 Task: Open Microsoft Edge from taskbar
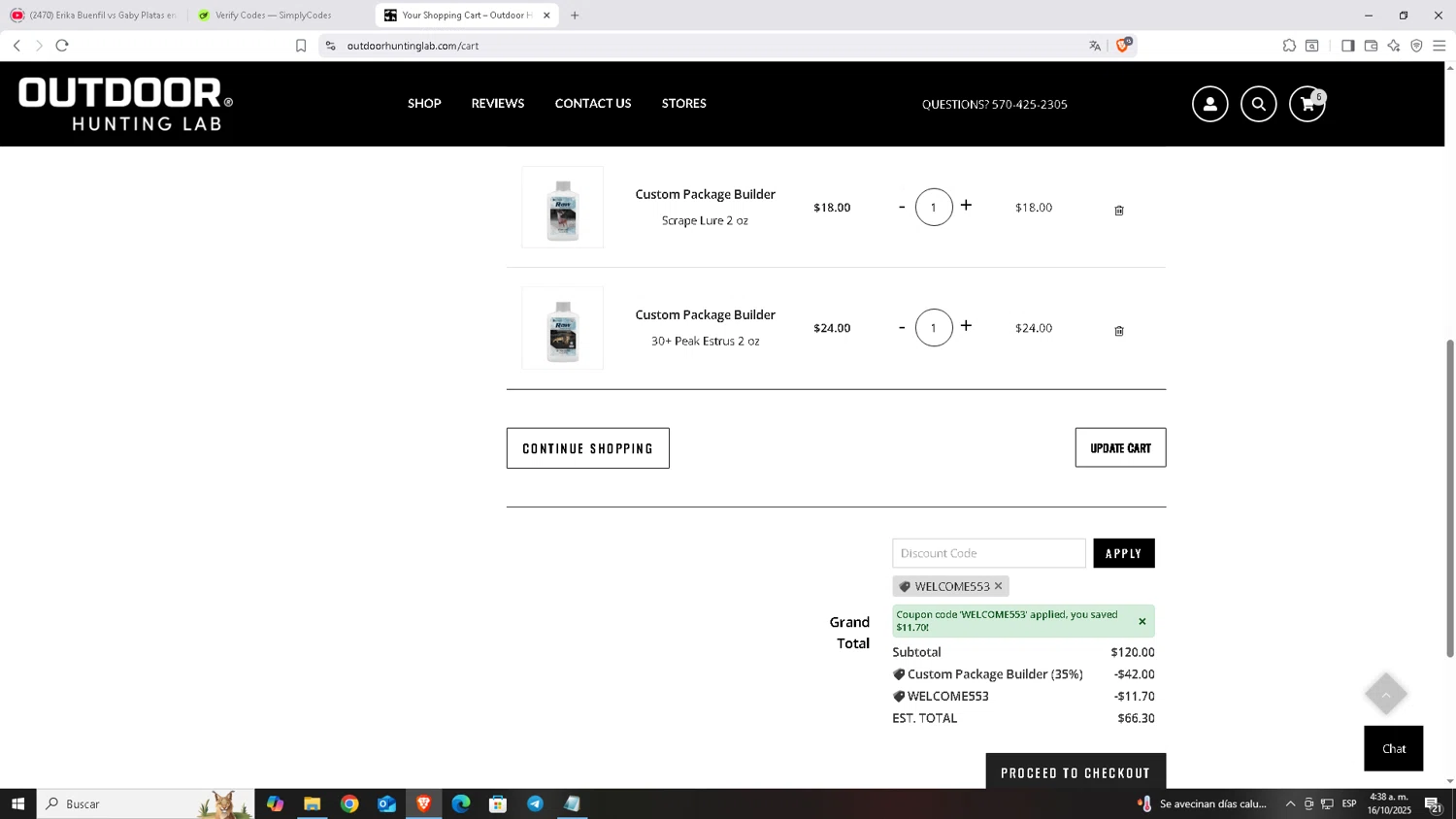(461, 803)
